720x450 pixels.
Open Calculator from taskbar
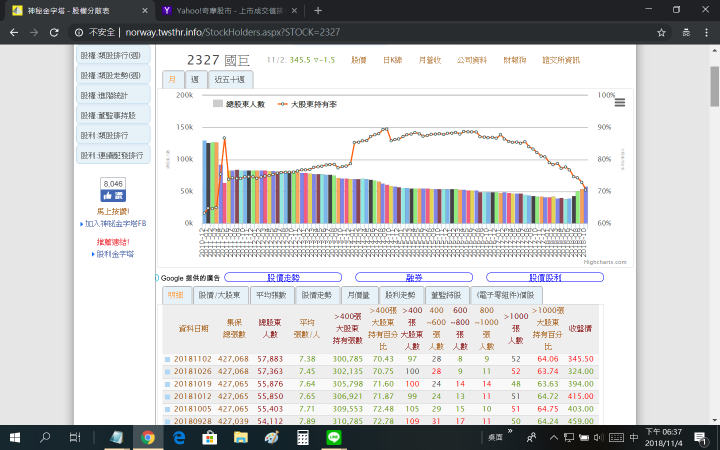303,437
